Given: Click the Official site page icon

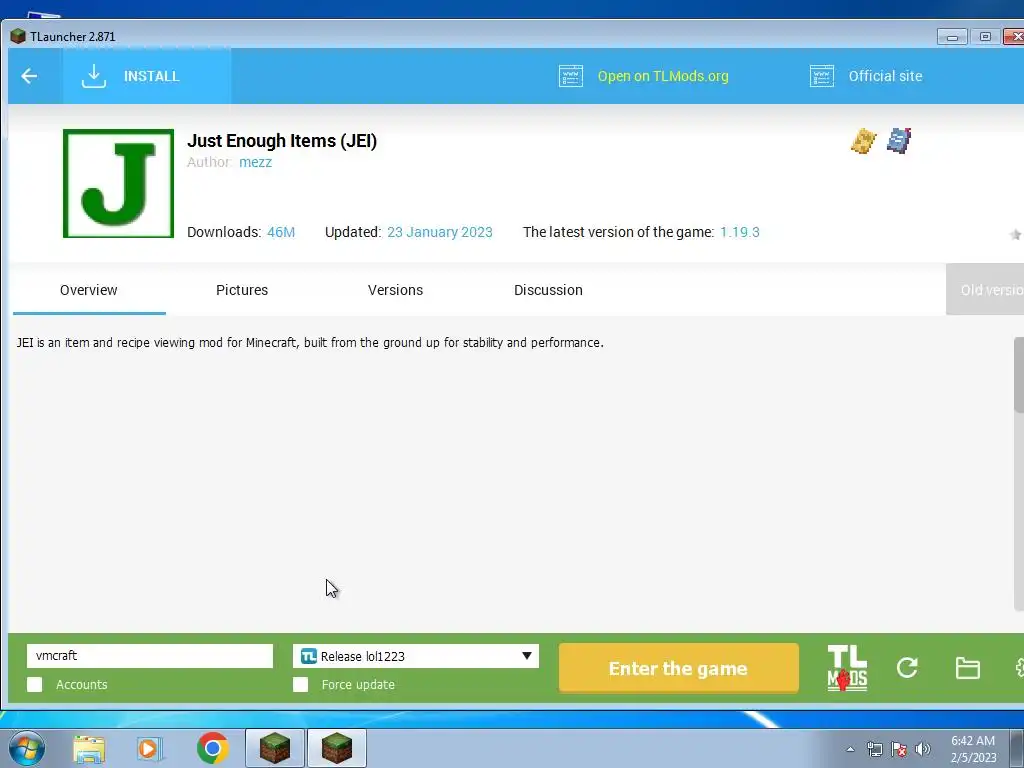Looking at the screenshot, I should (822, 76).
